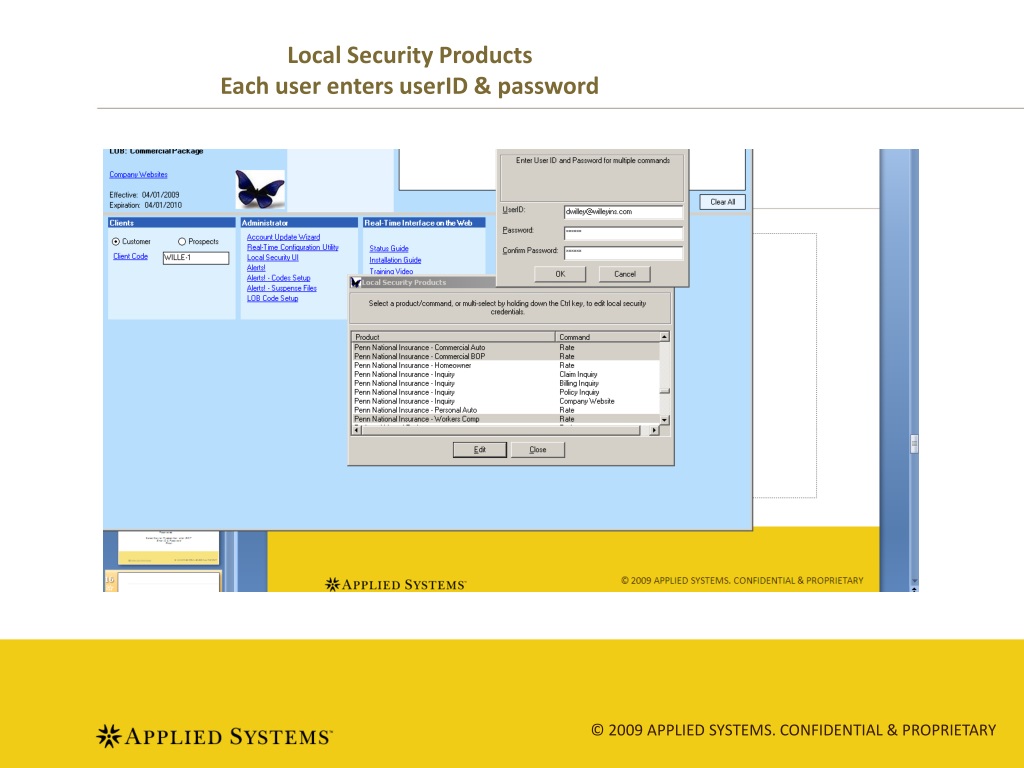This screenshot has width=1024, height=768.
Task: Click the Client Code link
Action: pos(131,256)
